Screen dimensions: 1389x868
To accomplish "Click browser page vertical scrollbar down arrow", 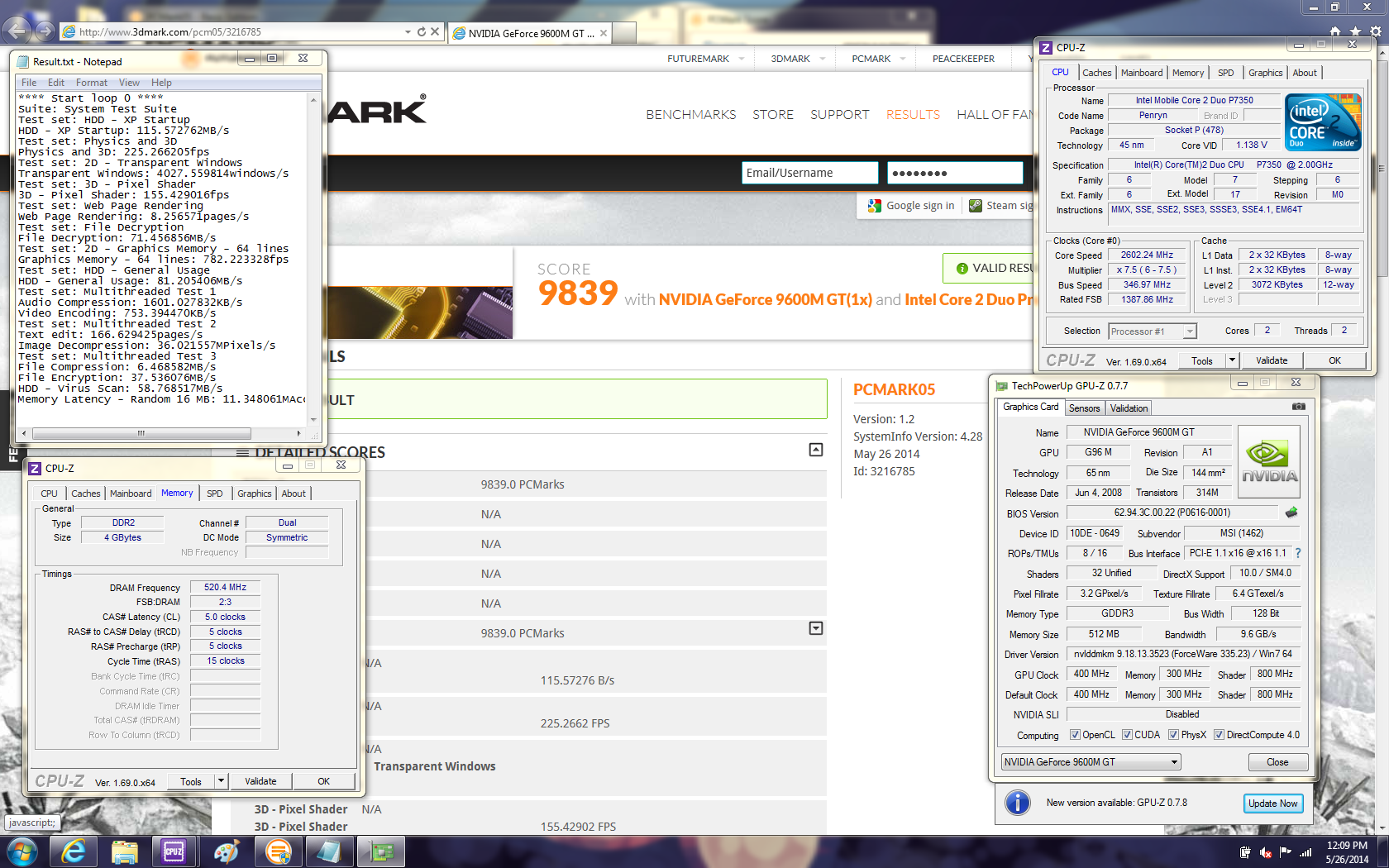I will pos(1383,827).
